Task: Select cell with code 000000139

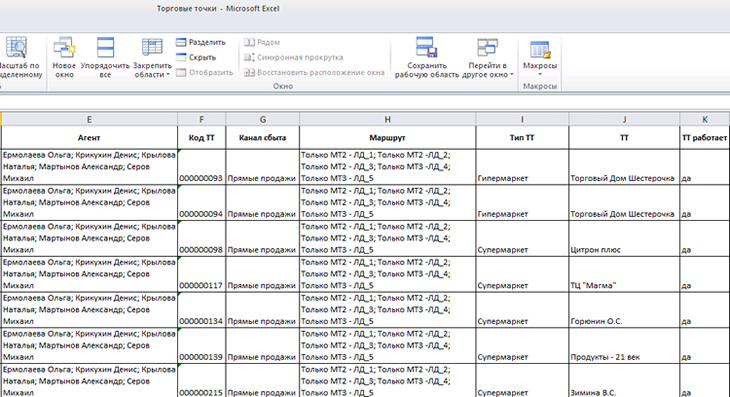Action: 202,346
